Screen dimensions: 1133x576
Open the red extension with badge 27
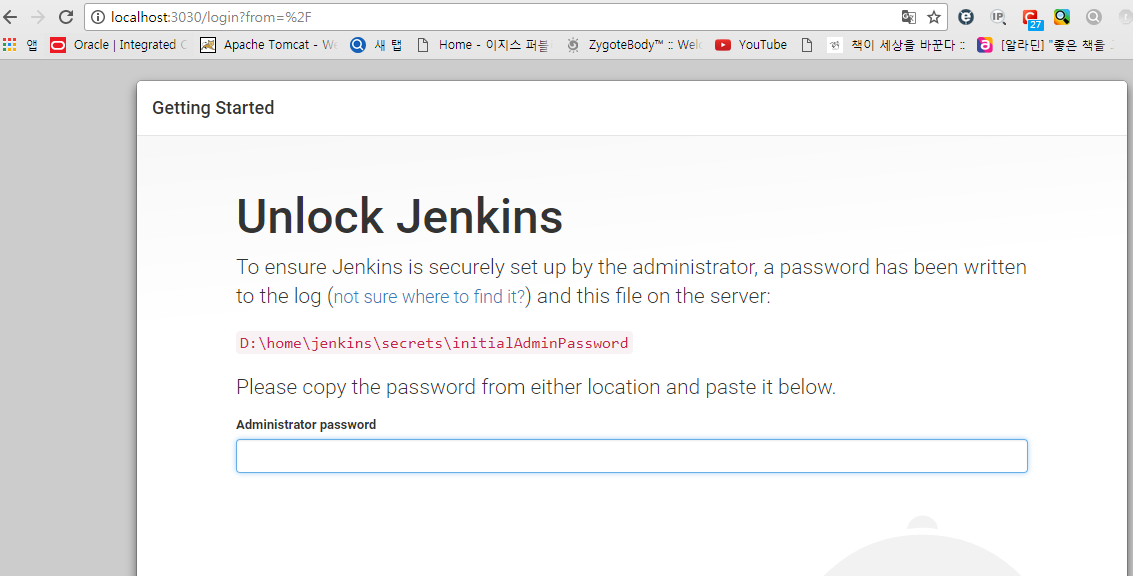point(1031,18)
